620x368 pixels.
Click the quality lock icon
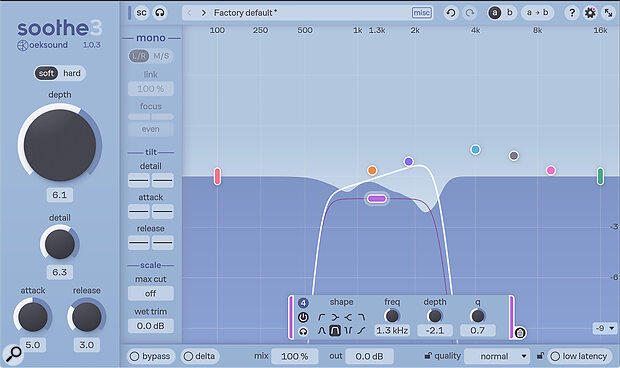click(428, 356)
